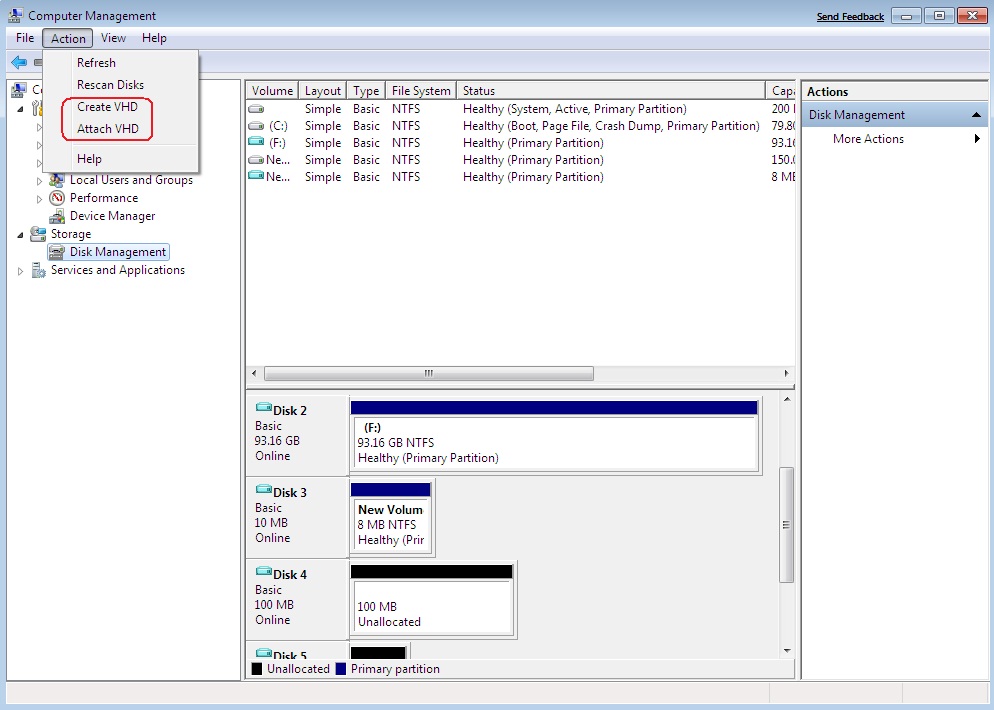This screenshot has width=994, height=710.
Task: Click the Computer Management title bar icon
Action: (x=15, y=15)
